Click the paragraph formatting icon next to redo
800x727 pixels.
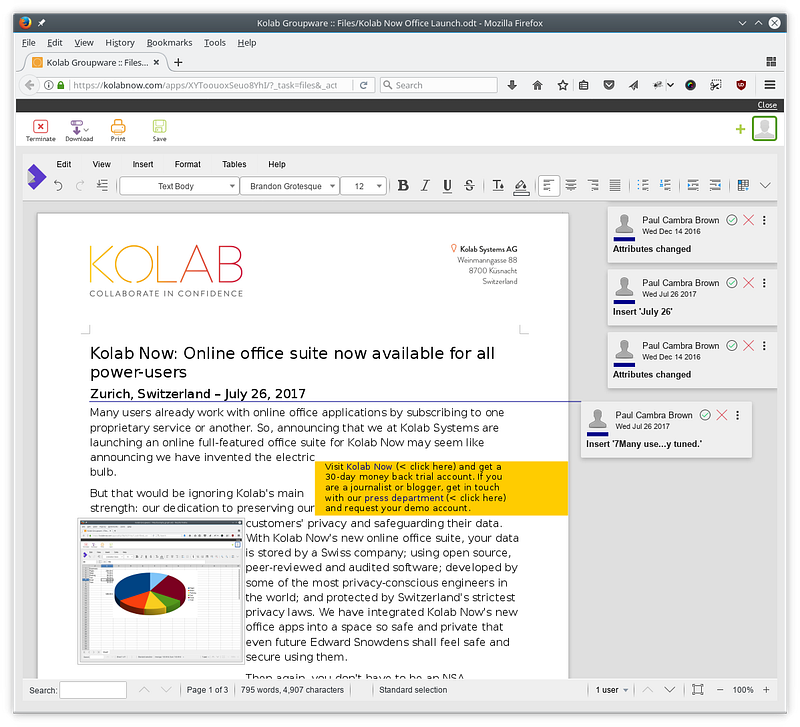click(x=102, y=186)
